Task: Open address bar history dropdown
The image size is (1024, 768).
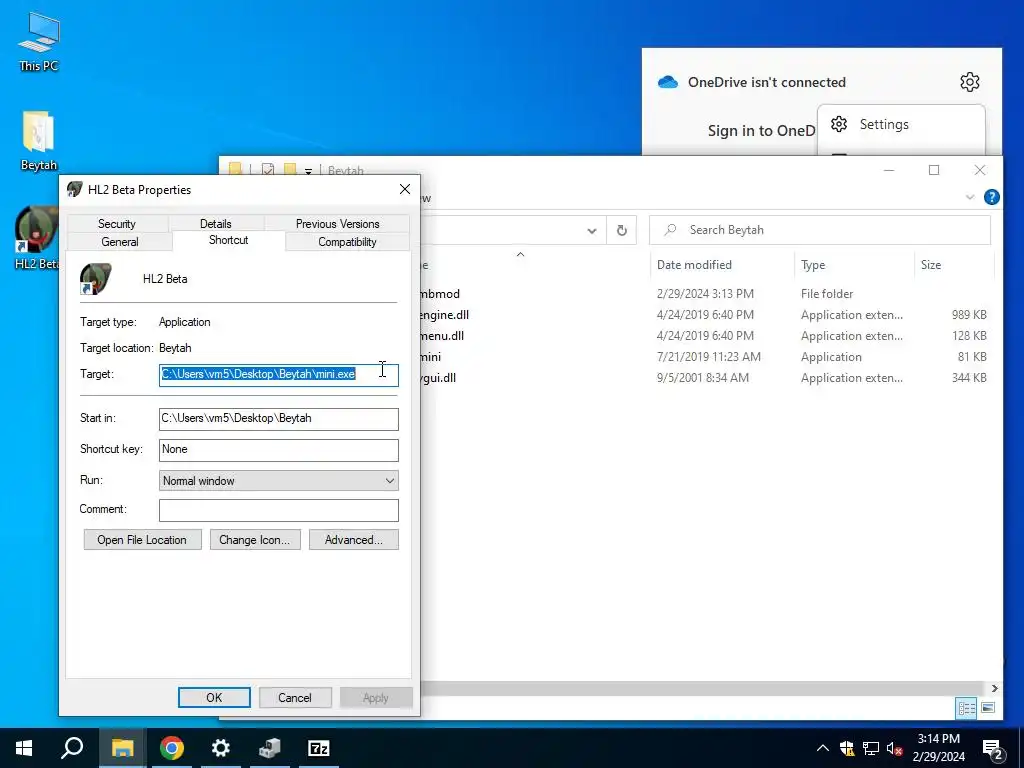Action: tap(592, 231)
